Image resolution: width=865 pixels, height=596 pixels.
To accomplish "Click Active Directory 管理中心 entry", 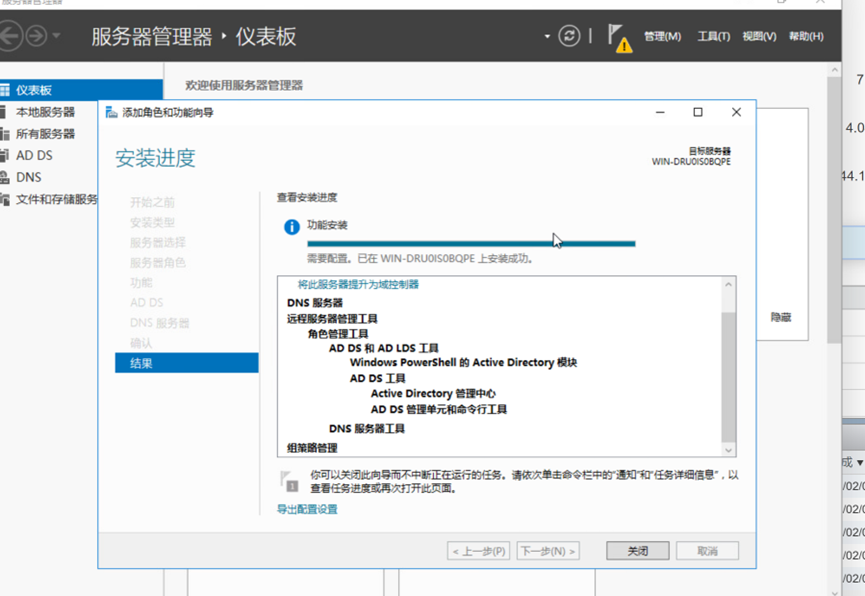I will 433,393.
